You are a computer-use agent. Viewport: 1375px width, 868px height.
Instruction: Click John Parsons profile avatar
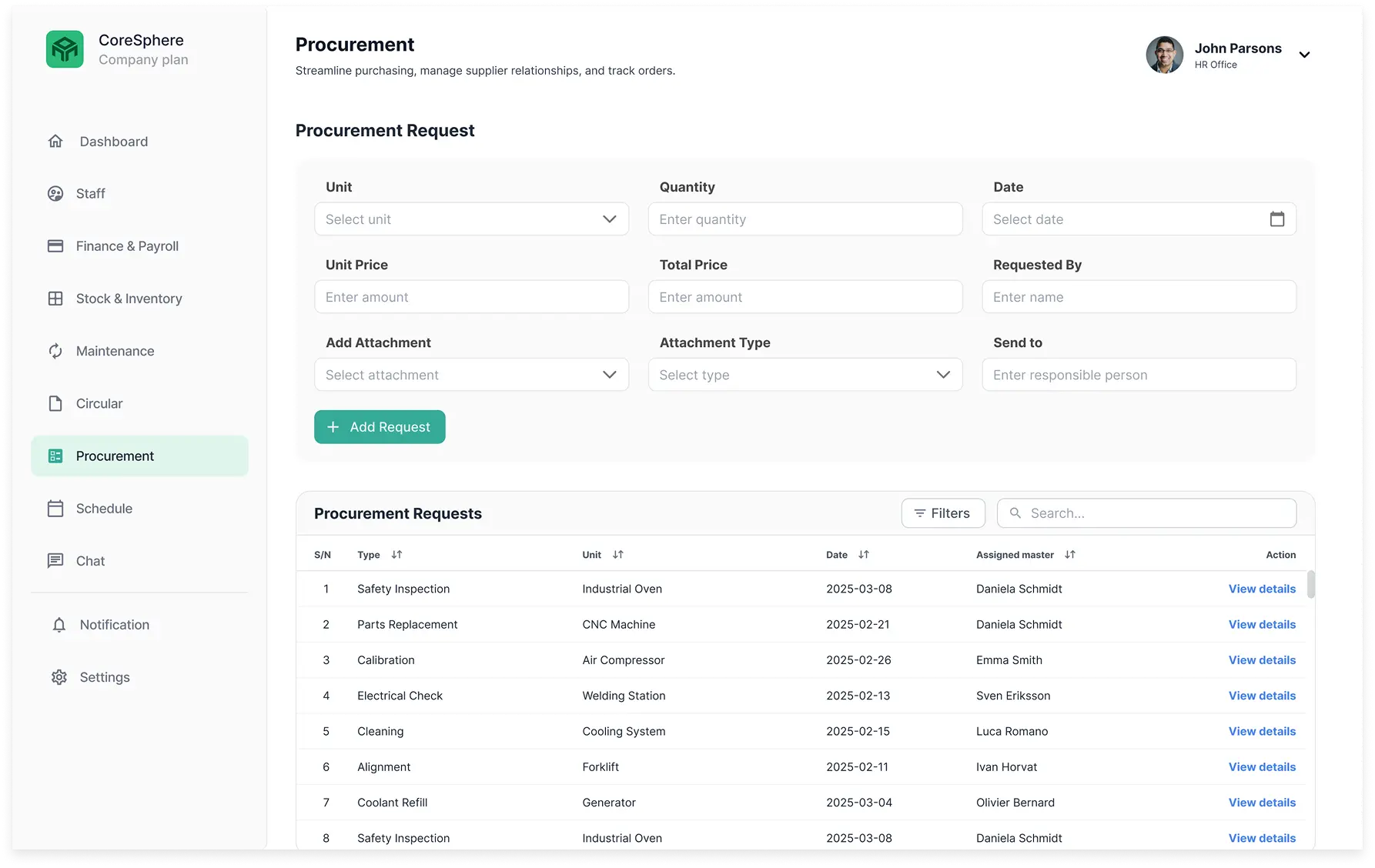[1164, 55]
